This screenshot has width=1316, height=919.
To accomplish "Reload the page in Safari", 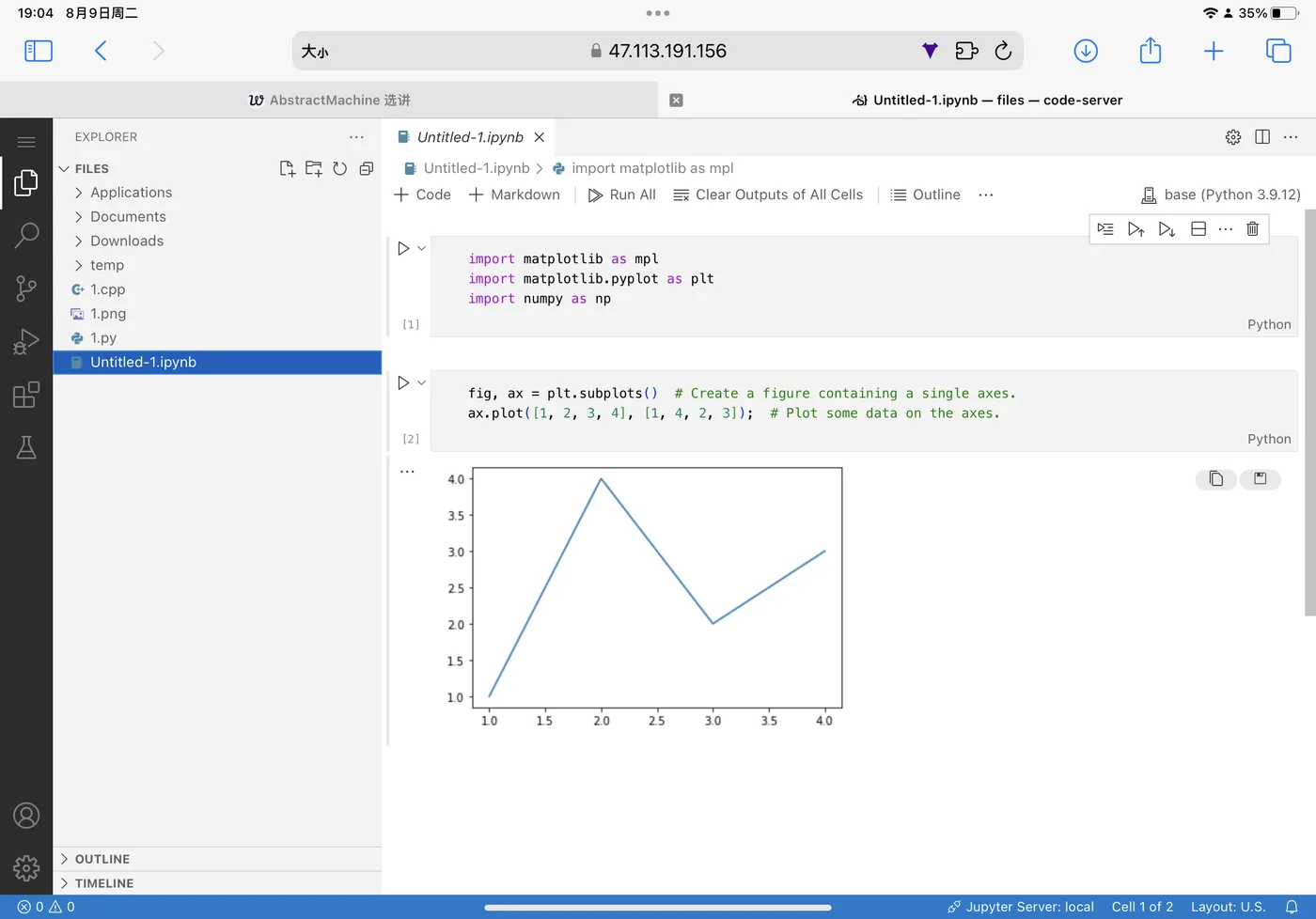I will (1003, 51).
